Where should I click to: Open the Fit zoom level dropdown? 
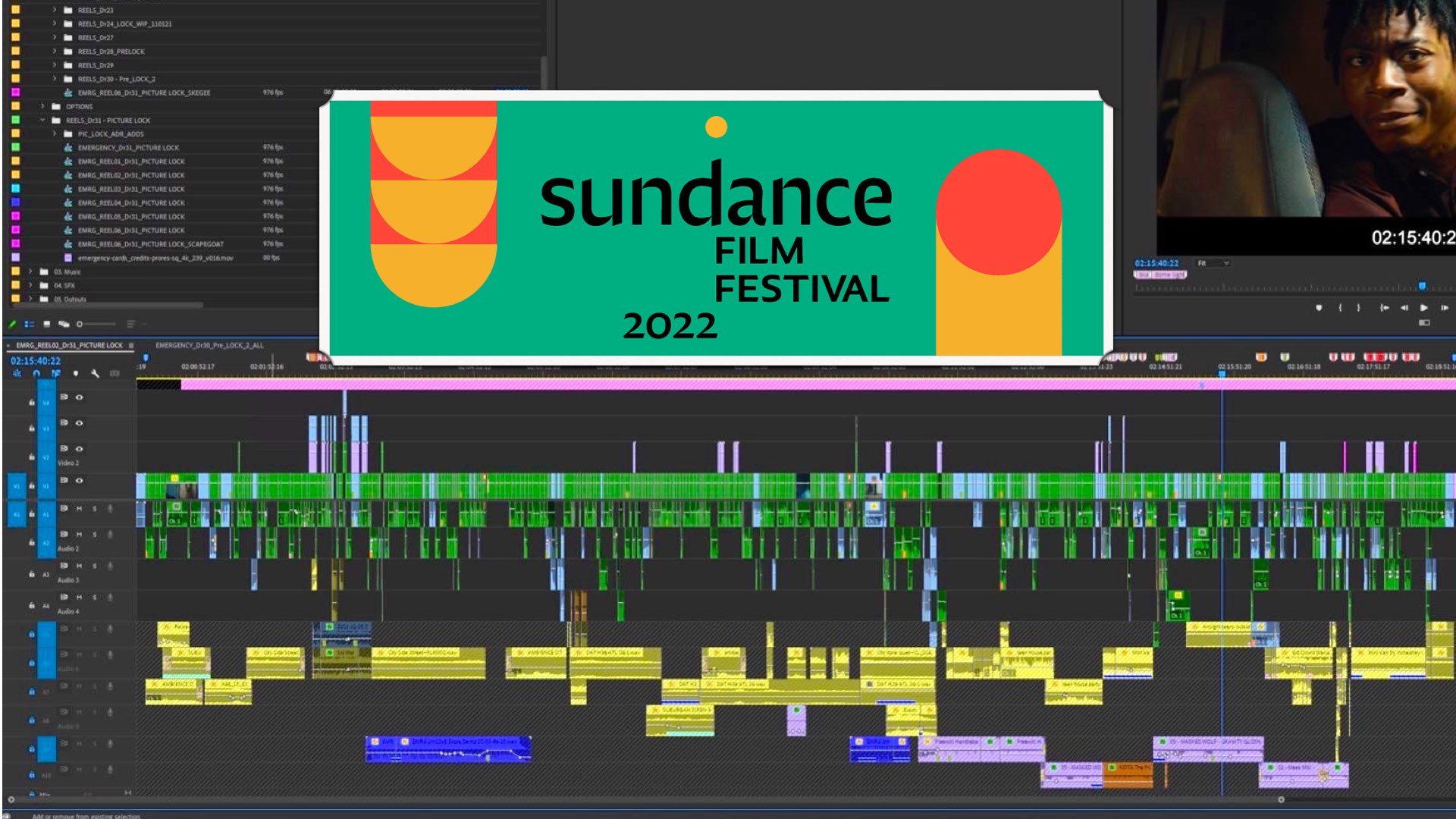pyautogui.click(x=1213, y=263)
